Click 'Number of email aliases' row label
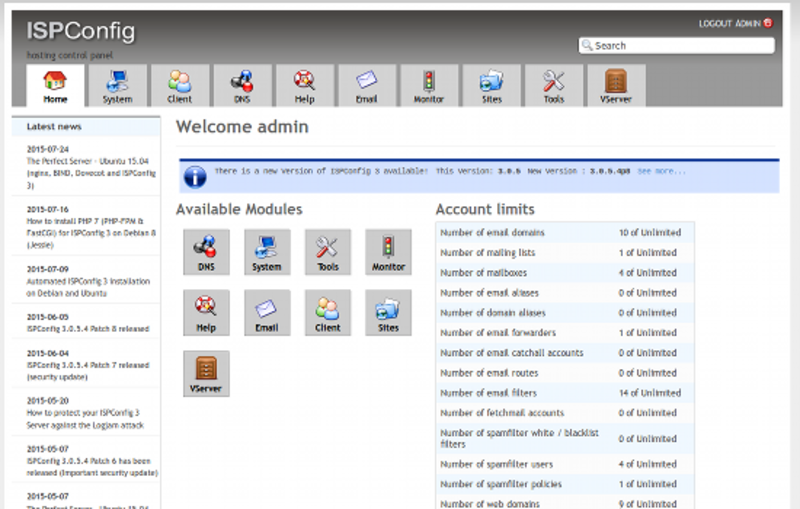Viewport: 800px width, 509px height. (x=489, y=293)
